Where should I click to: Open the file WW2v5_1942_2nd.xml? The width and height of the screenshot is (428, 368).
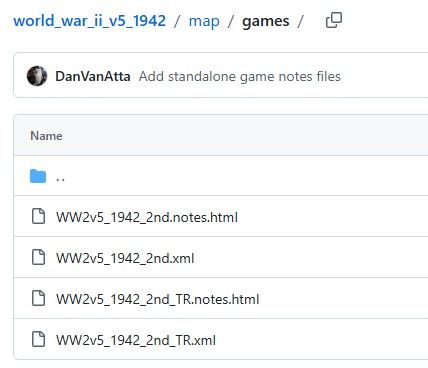125,258
